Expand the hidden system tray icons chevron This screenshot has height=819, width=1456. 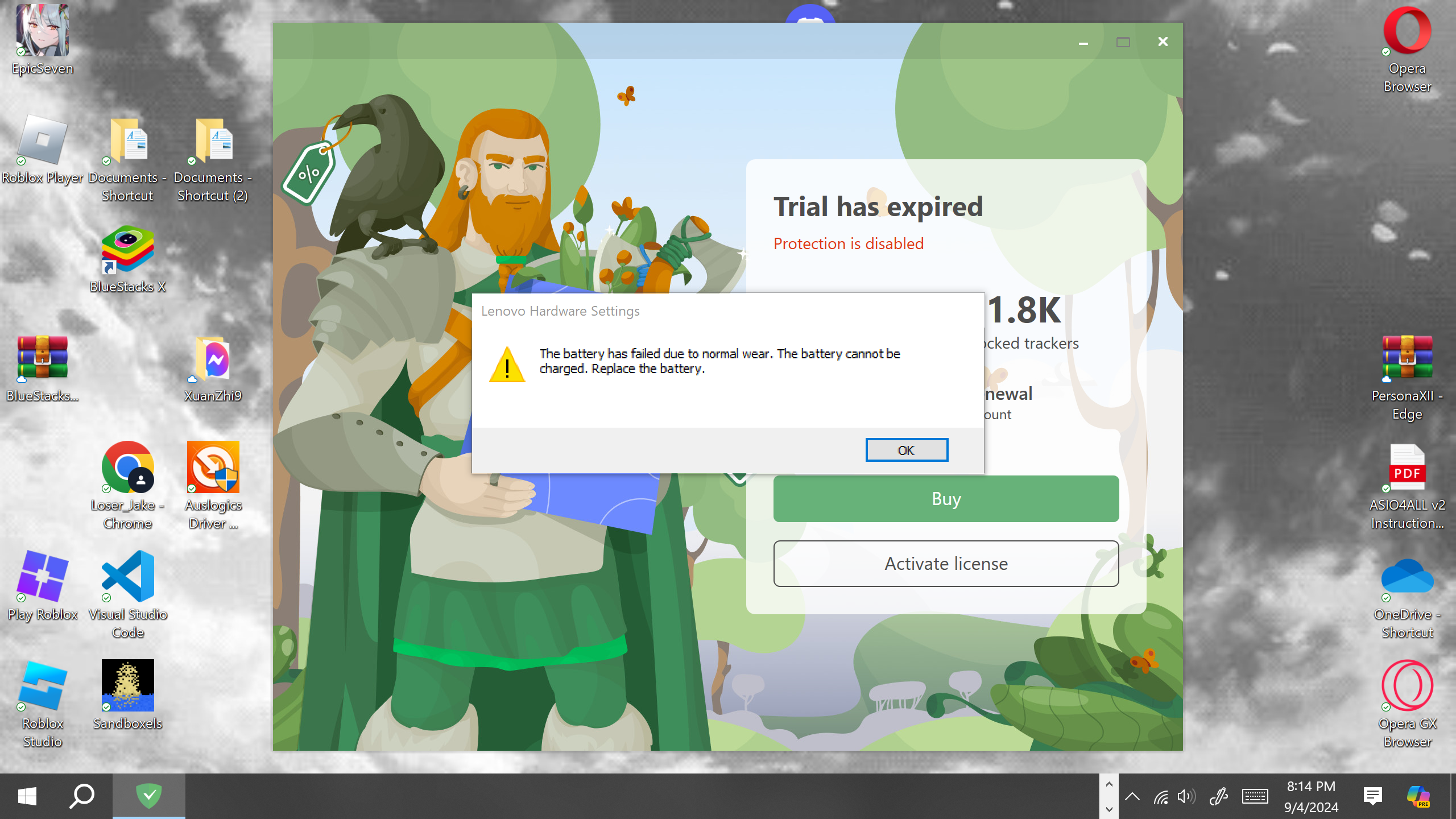coord(1132,796)
